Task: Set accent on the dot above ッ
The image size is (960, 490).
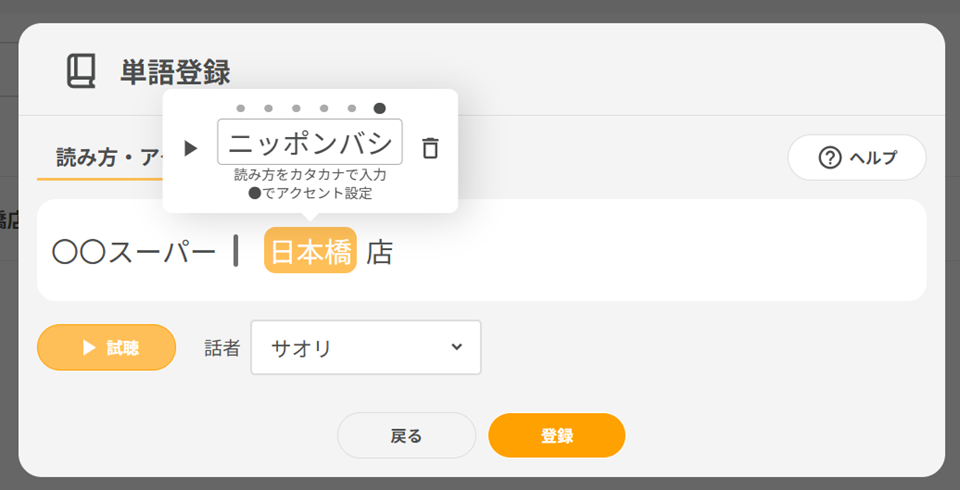Action: click(268, 108)
